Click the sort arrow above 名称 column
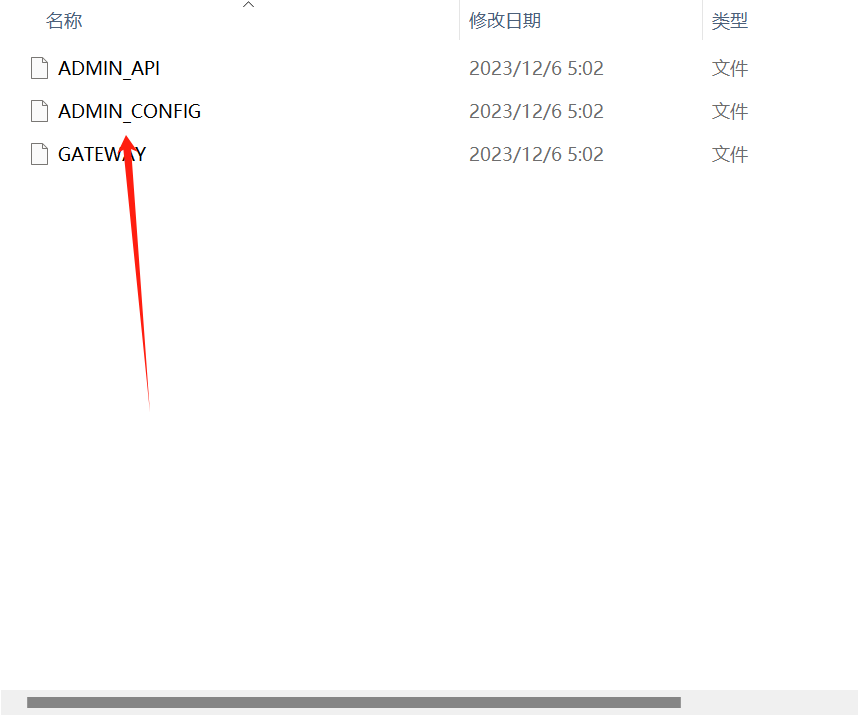 pos(248,4)
